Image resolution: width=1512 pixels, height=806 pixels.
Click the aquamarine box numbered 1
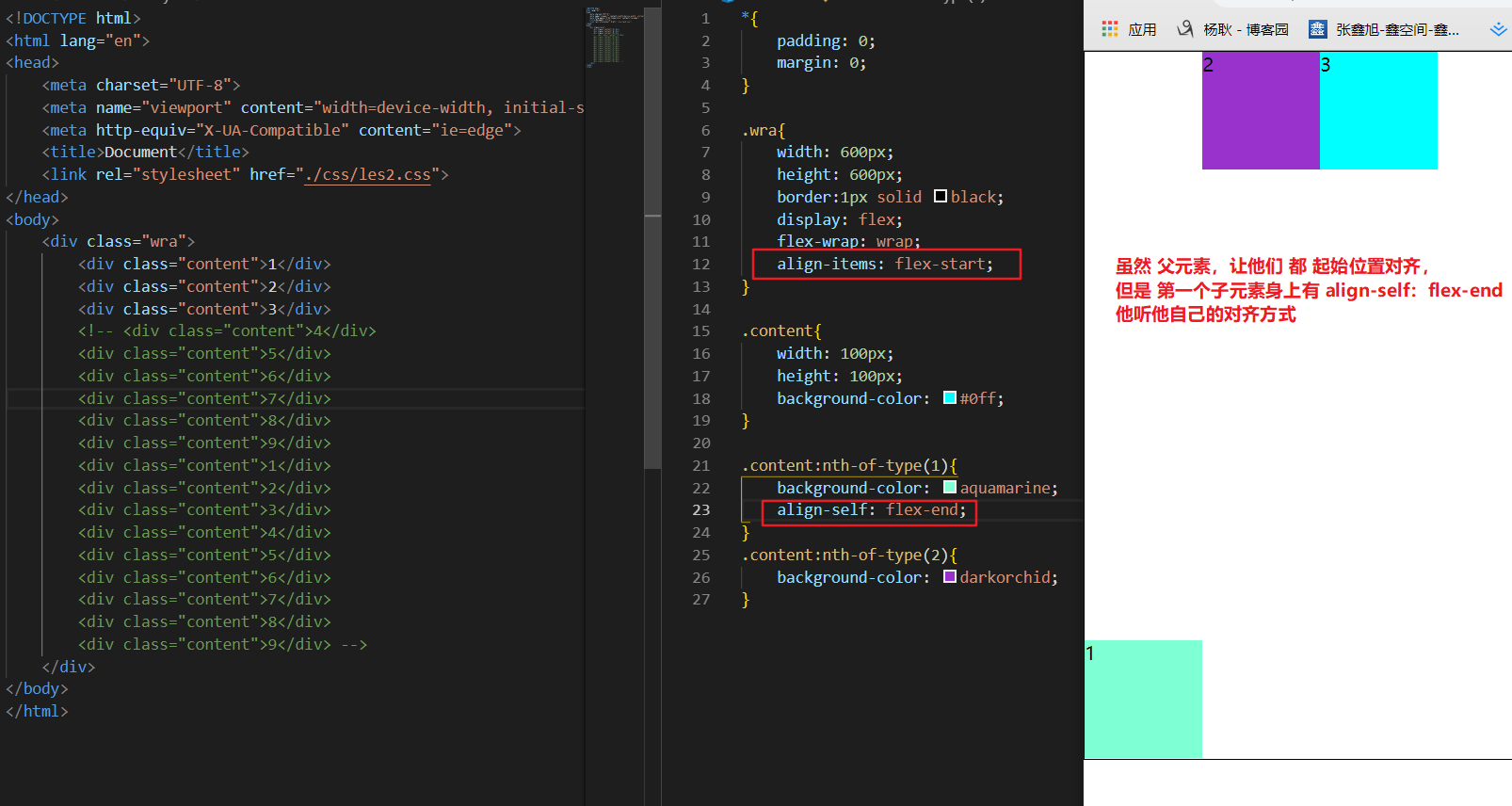click(x=1143, y=699)
